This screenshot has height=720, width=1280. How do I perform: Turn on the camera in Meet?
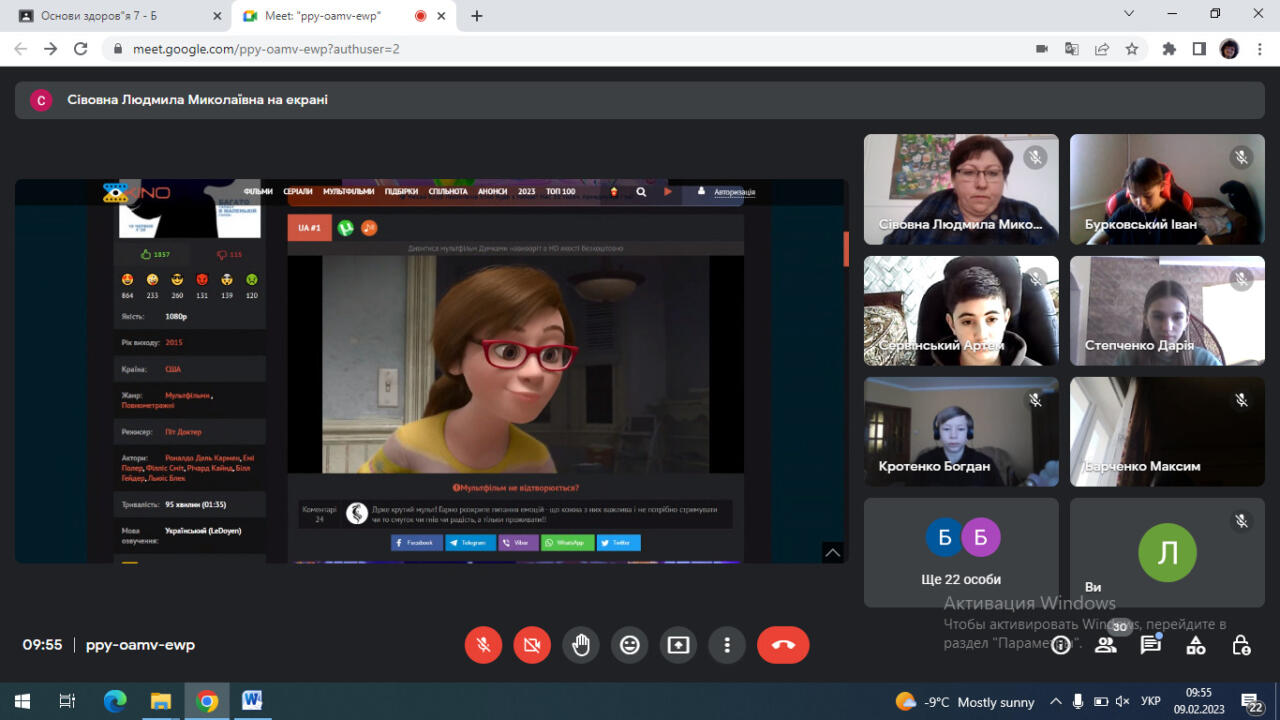532,645
